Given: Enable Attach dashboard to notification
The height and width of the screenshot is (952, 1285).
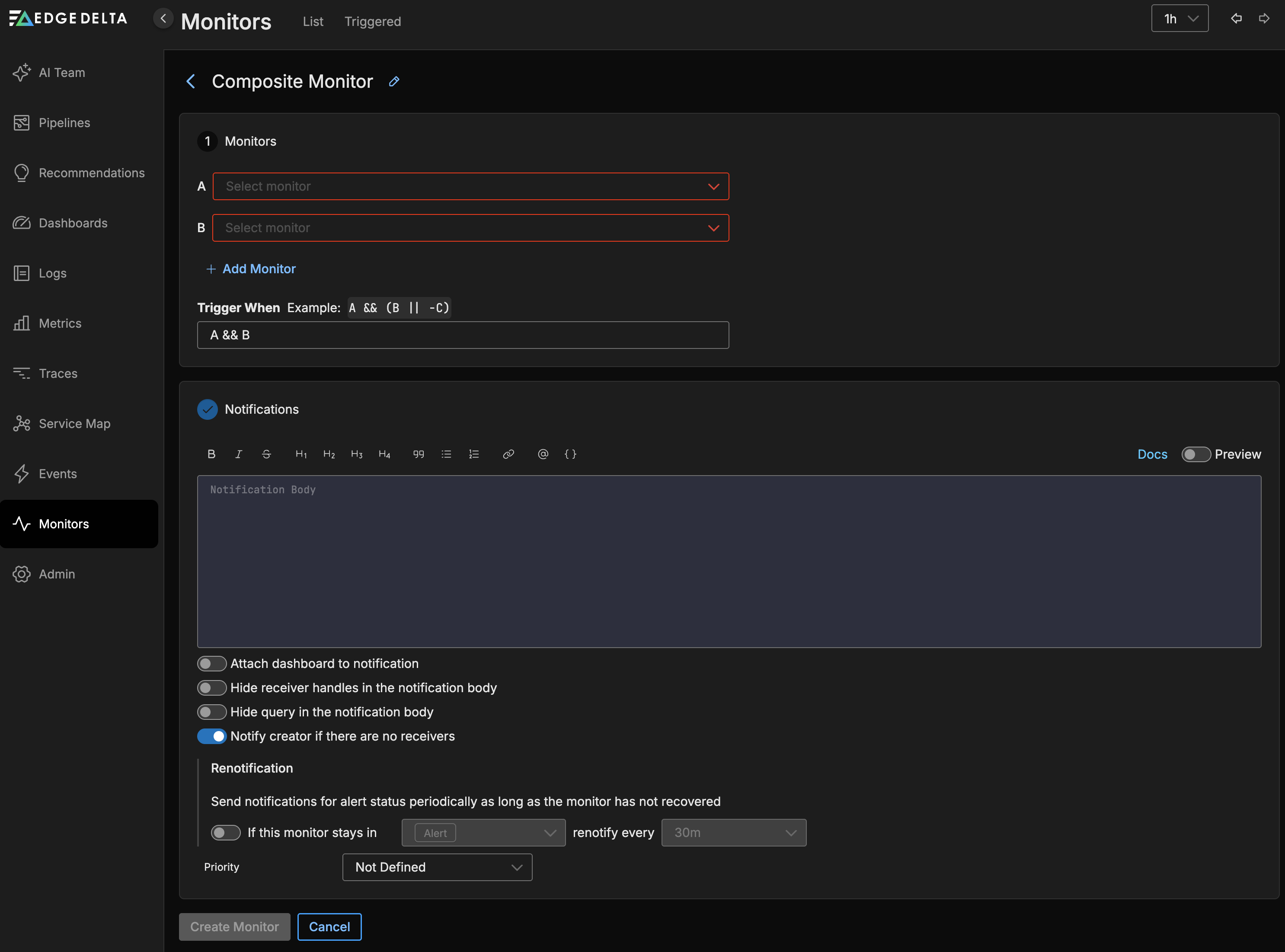Looking at the screenshot, I should 211,663.
